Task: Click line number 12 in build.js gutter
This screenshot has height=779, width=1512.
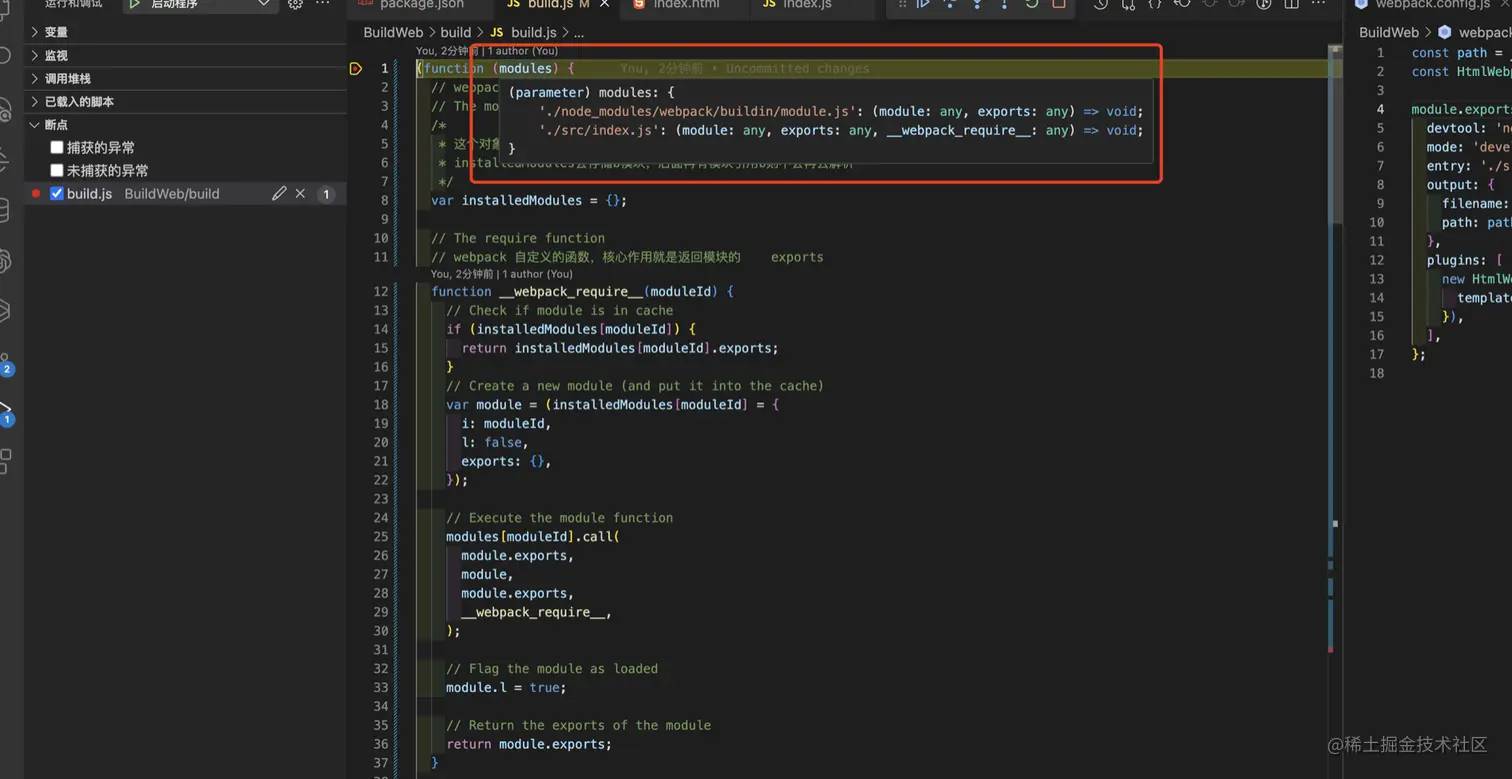Action: [380, 292]
